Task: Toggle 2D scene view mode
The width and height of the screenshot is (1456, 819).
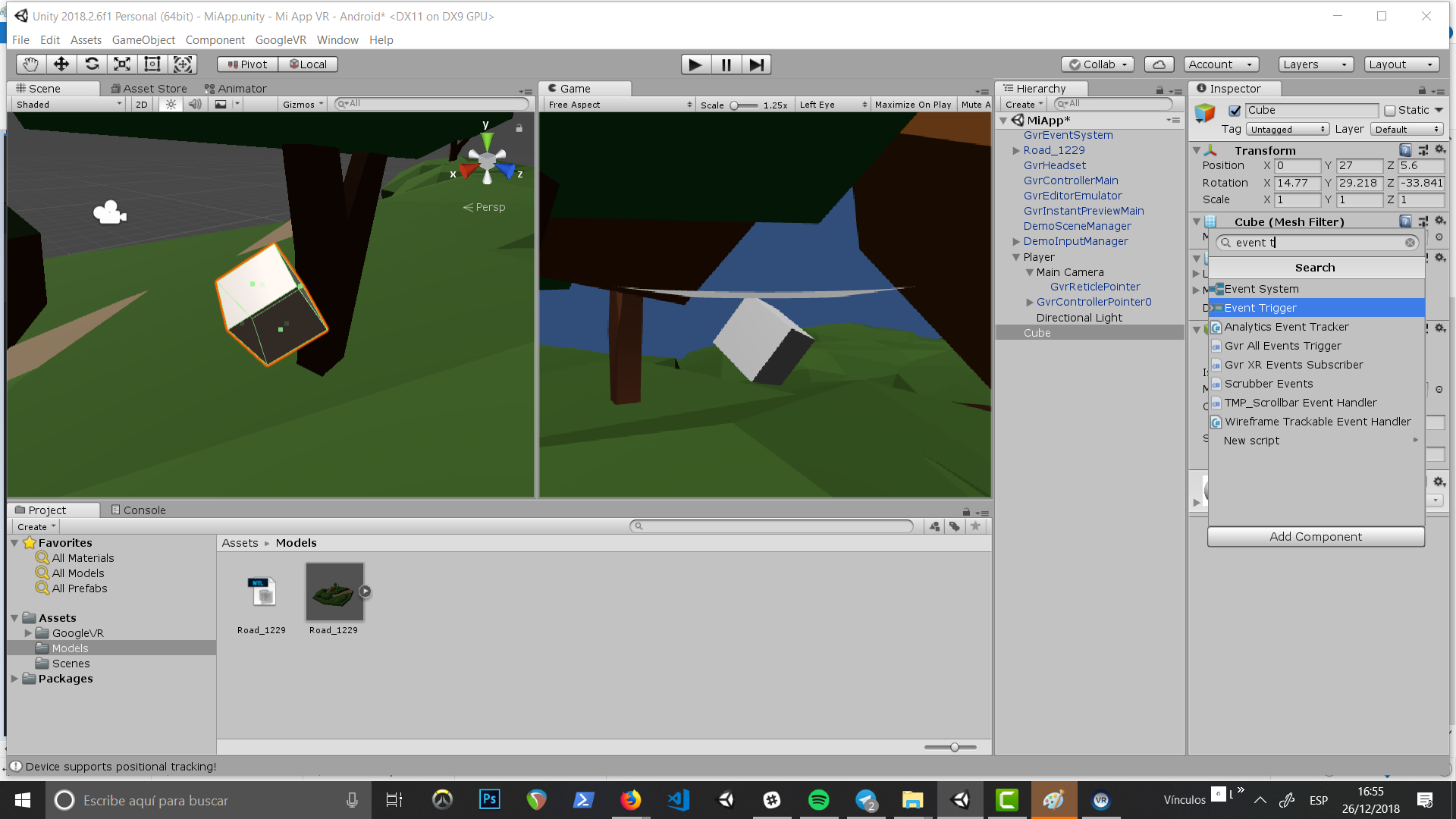Action: click(x=142, y=105)
